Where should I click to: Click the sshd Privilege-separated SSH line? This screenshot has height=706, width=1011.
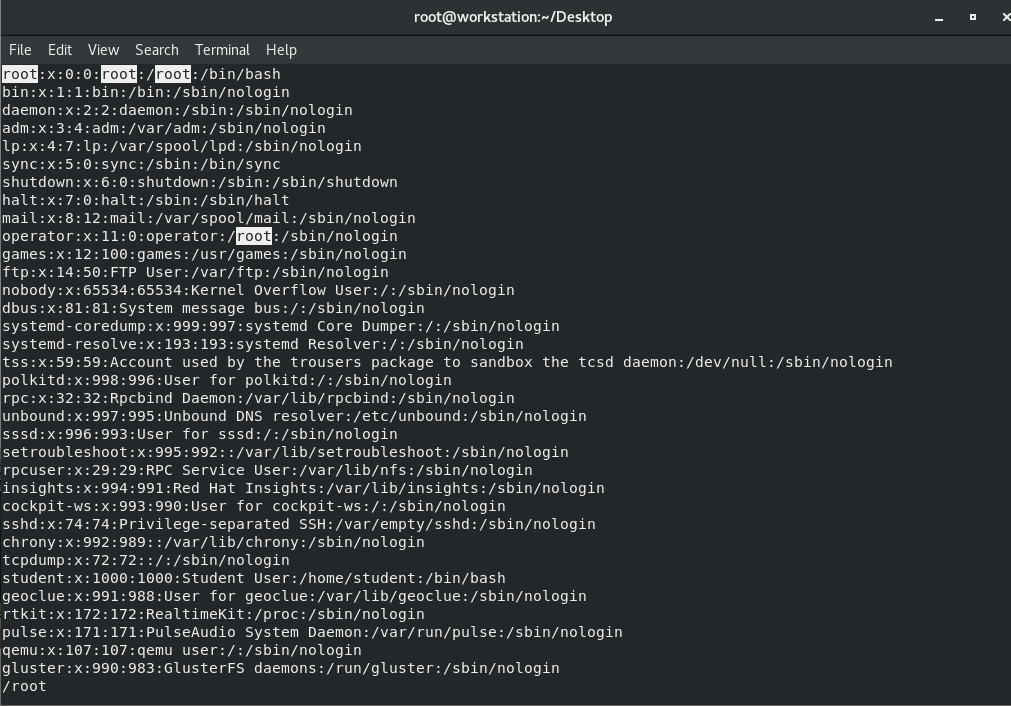pyautogui.click(x=299, y=525)
